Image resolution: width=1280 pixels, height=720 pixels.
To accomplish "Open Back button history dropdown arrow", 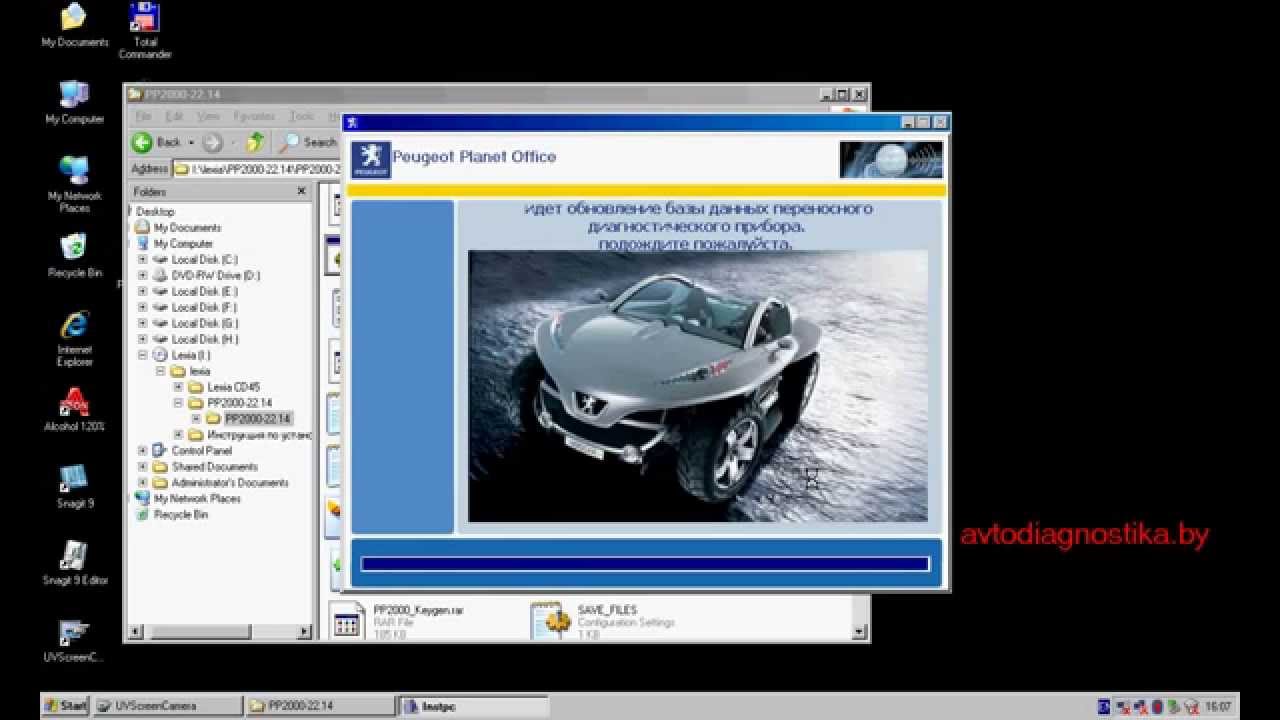I will tap(191, 142).
